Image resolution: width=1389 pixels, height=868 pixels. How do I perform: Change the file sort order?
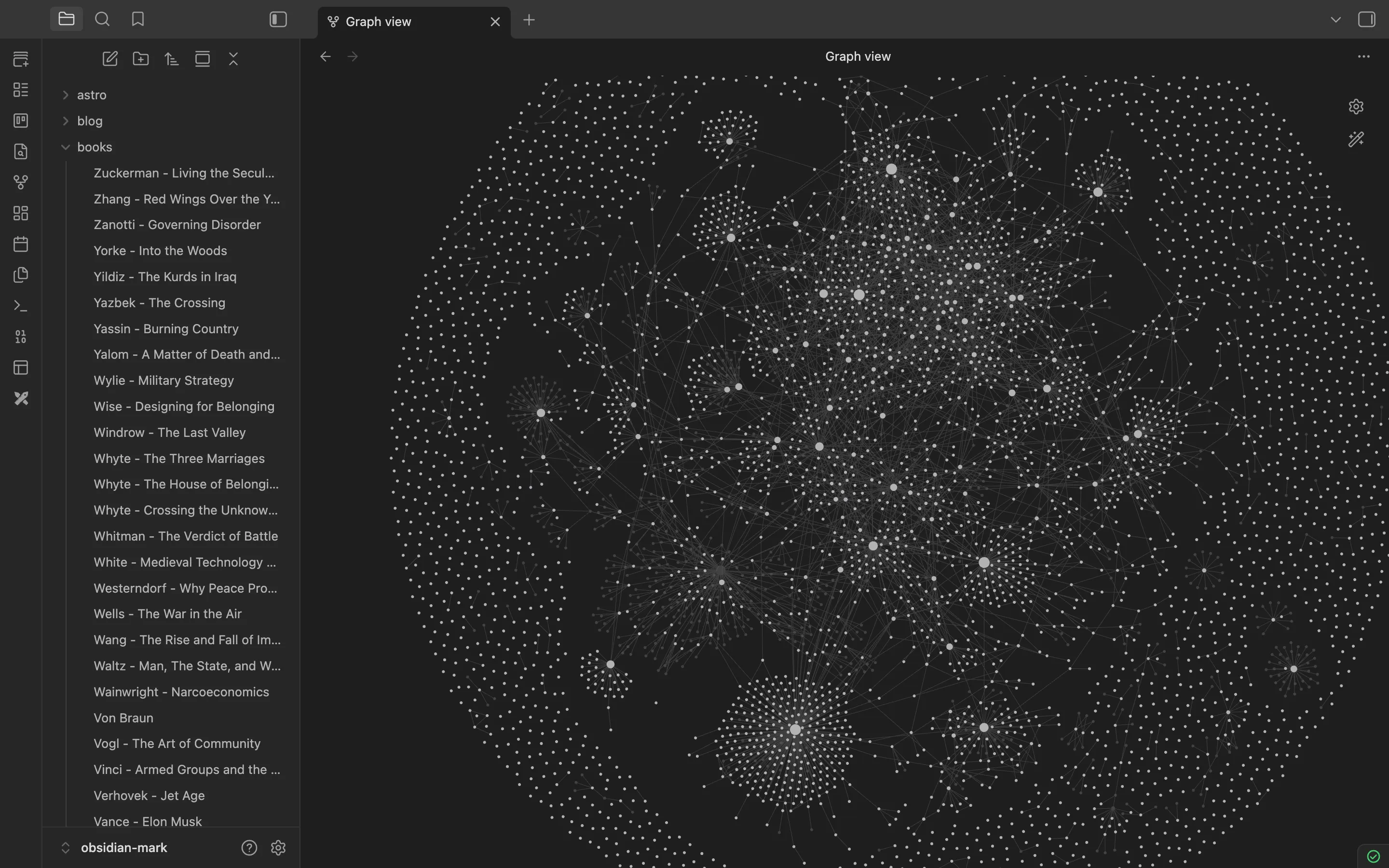tap(172, 58)
